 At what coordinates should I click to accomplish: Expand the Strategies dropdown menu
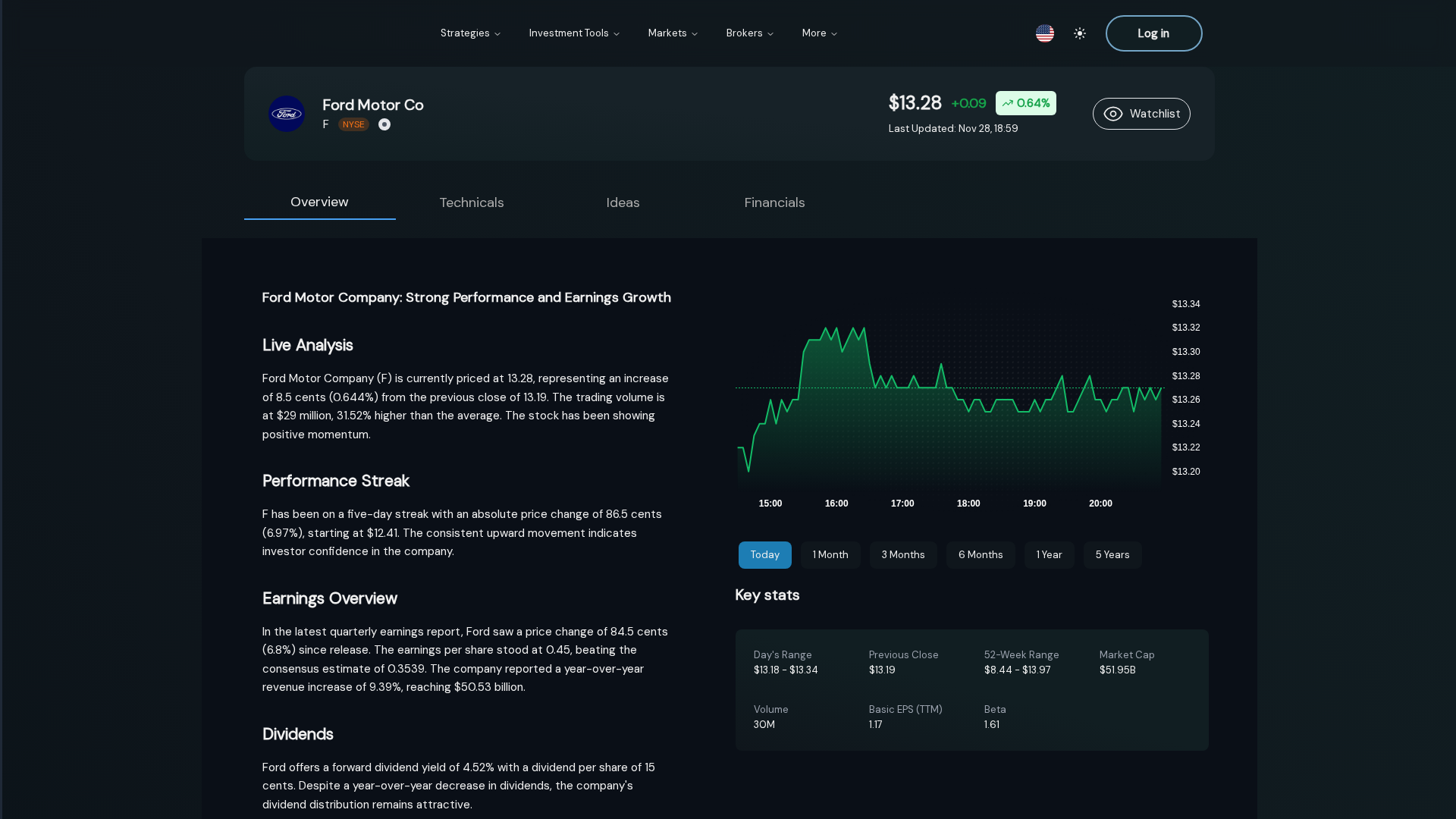pos(470,33)
